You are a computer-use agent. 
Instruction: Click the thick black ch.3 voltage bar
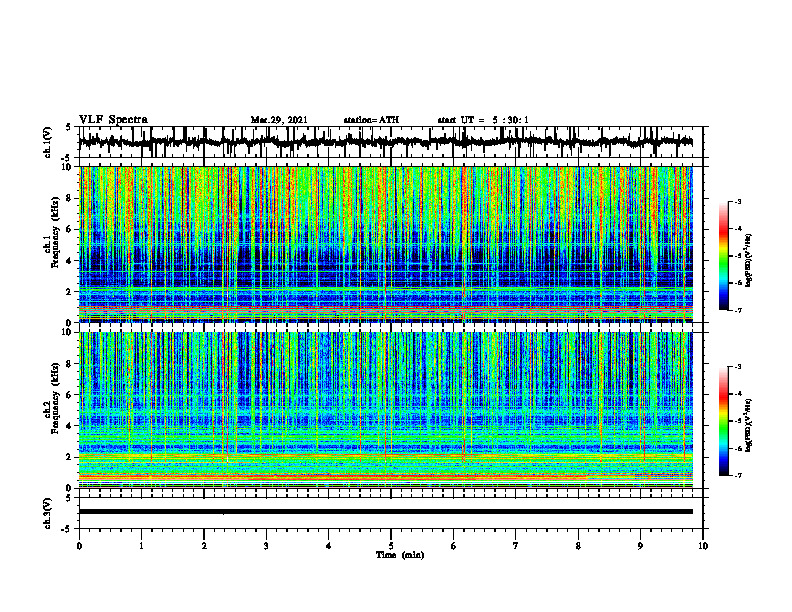click(386, 512)
